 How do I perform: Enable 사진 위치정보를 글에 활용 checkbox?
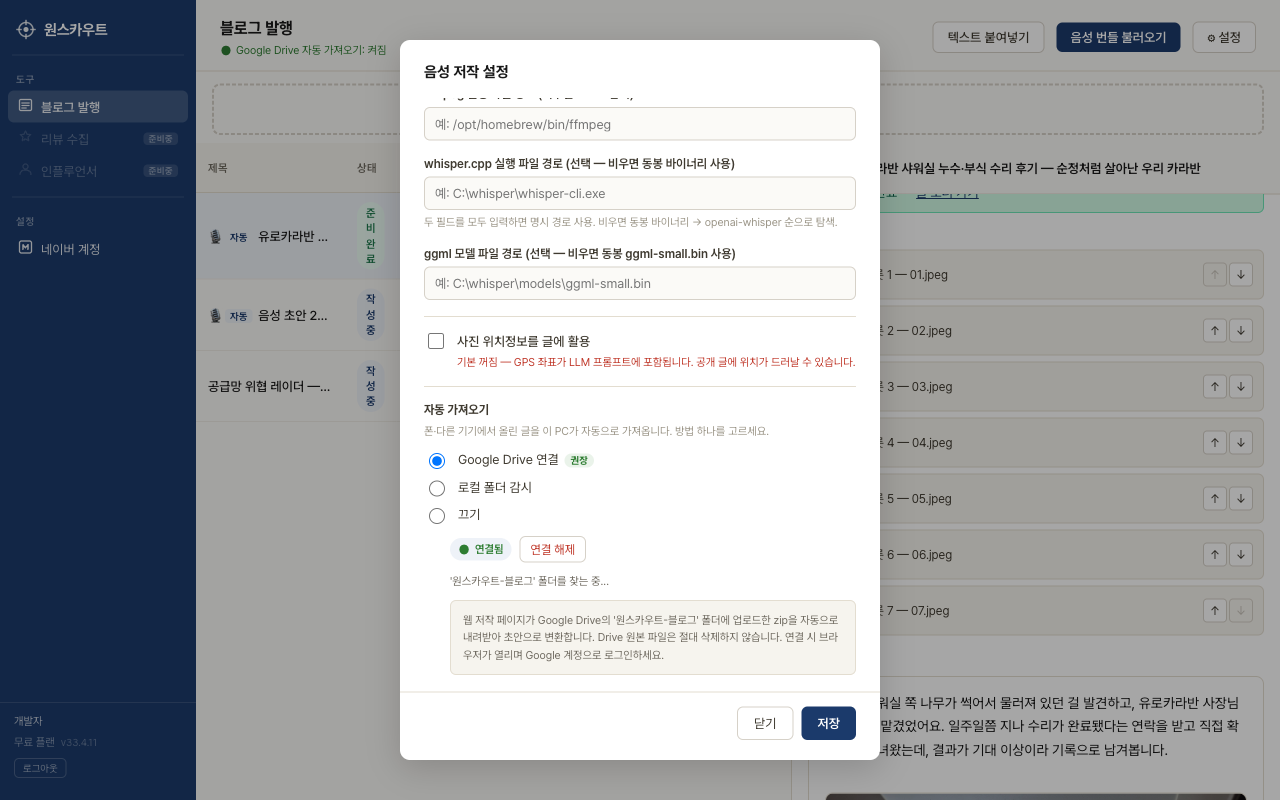point(436,341)
